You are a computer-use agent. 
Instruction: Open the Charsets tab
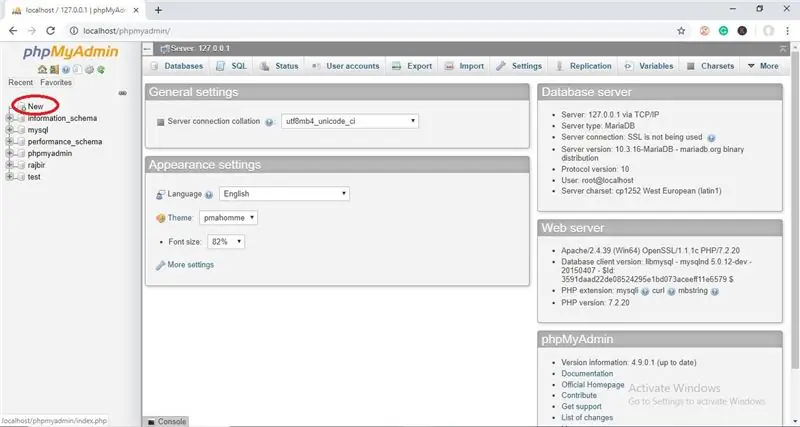tap(710, 66)
